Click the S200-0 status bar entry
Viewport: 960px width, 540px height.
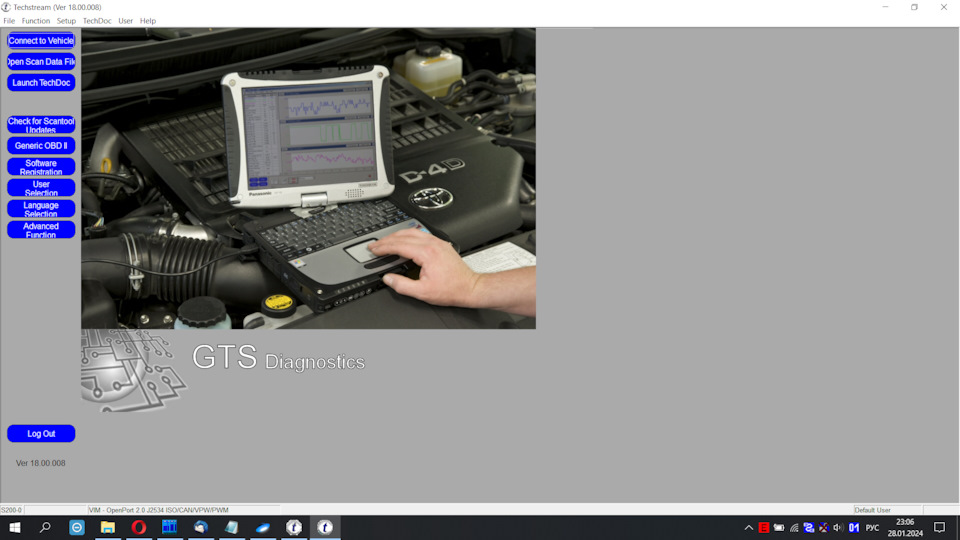(12, 510)
